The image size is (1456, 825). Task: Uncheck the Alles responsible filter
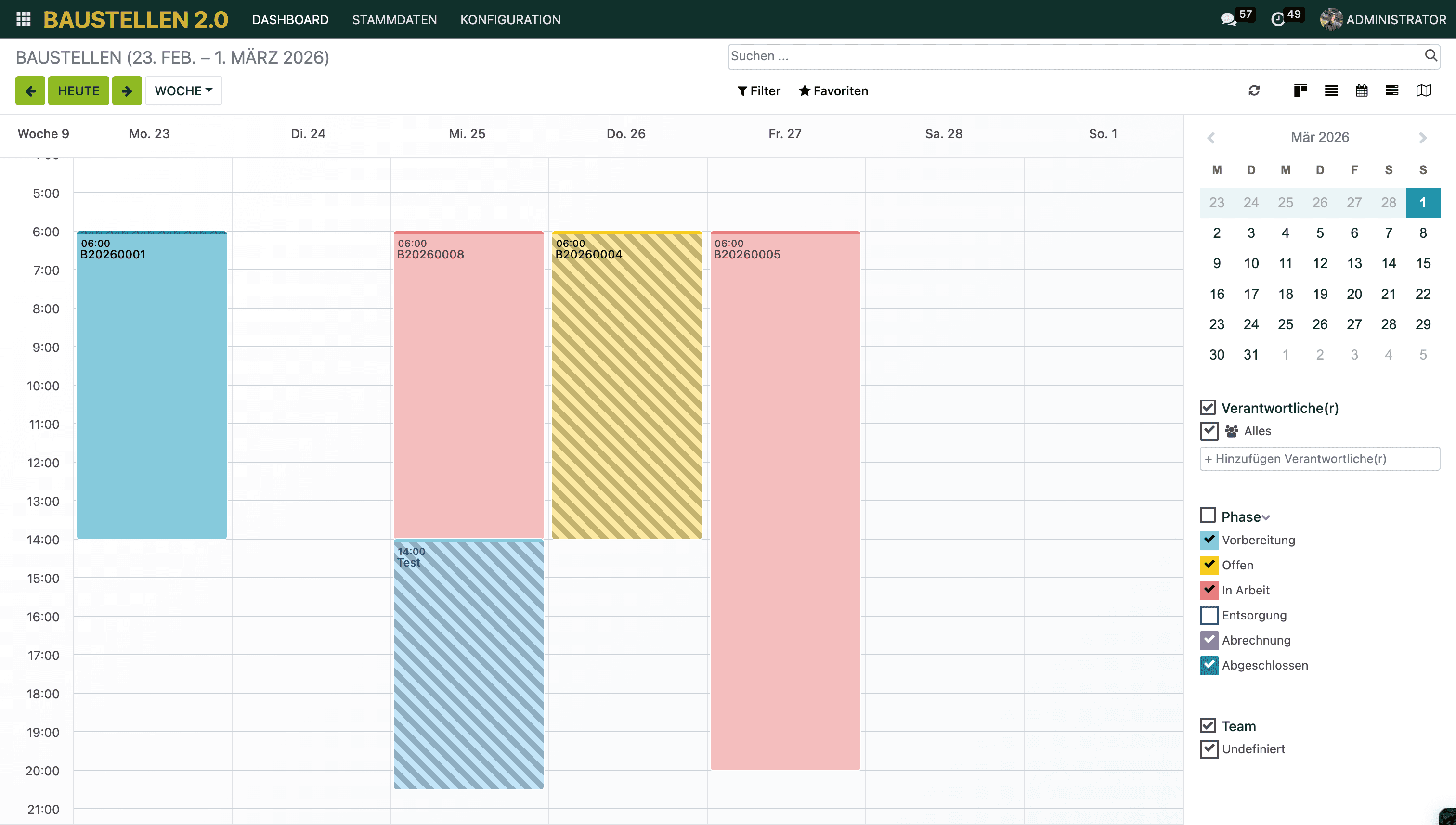coord(1209,431)
